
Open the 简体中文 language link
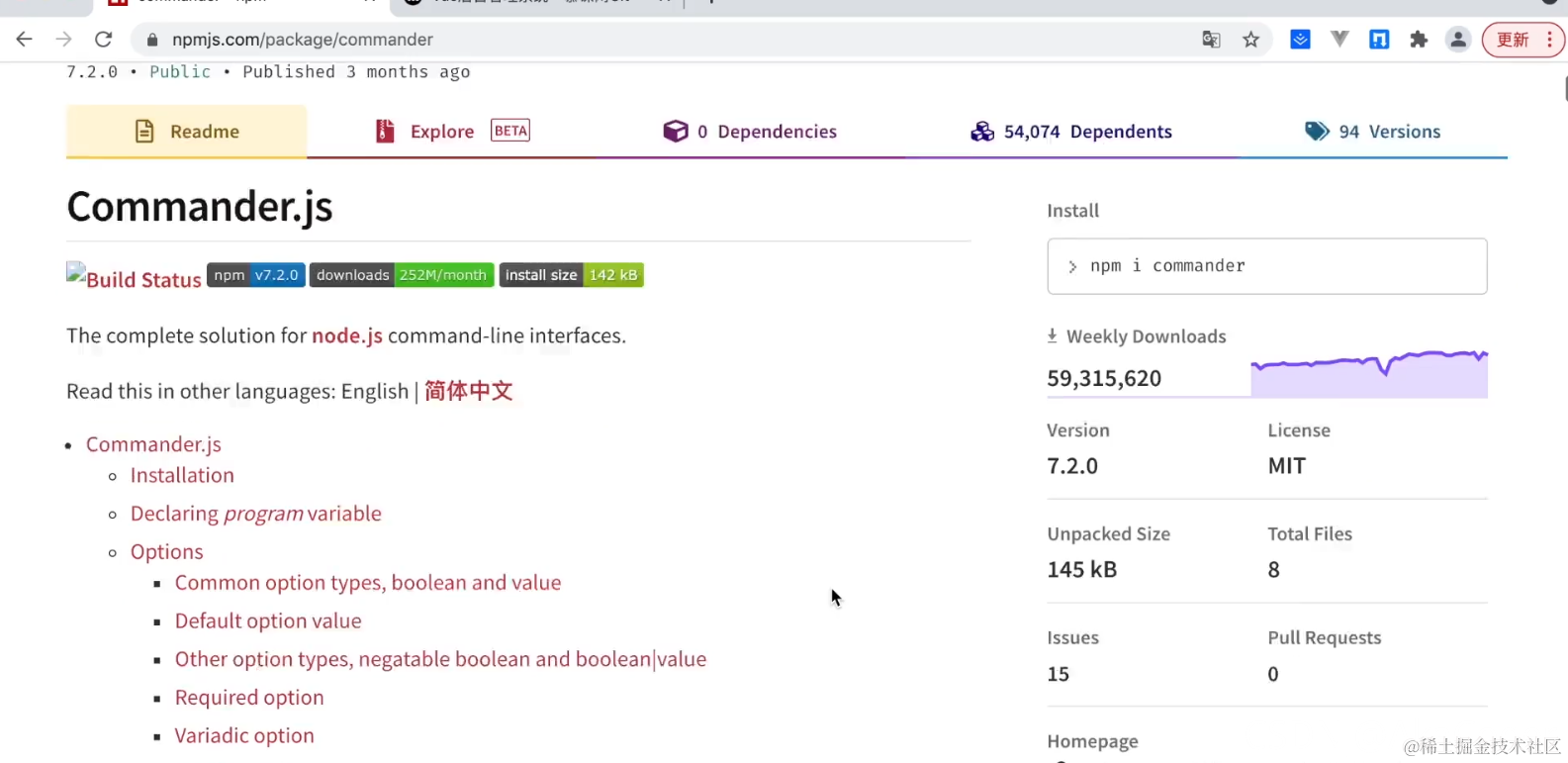pos(469,391)
